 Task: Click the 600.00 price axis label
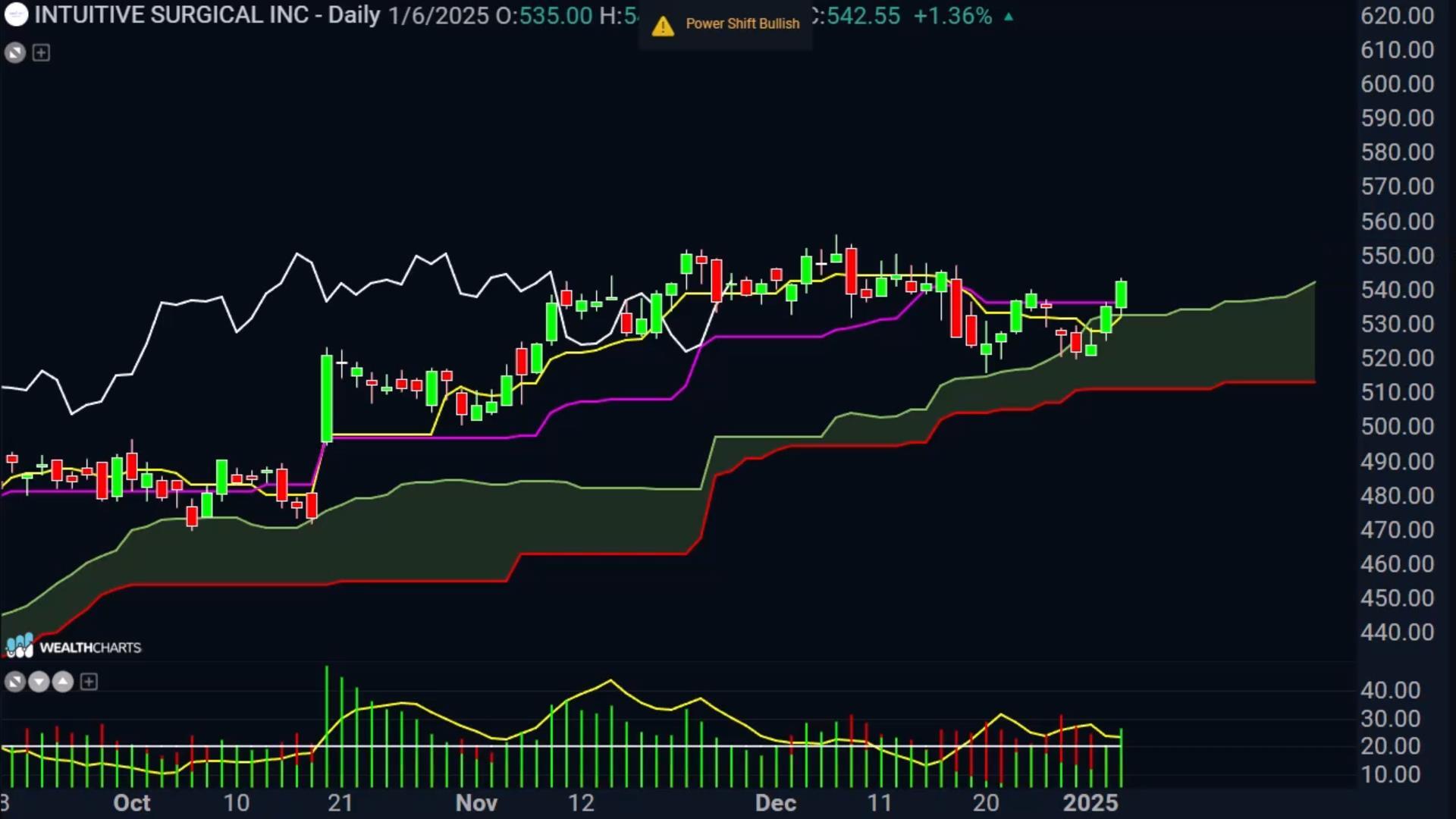click(1397, 83)
